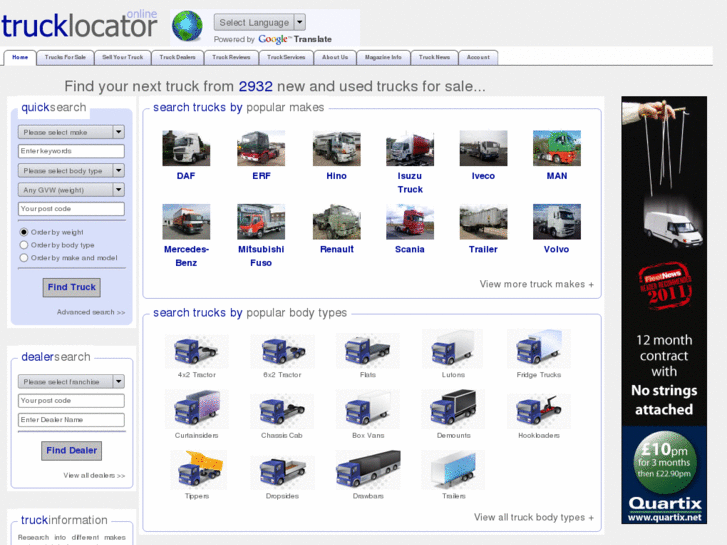The image size is (727, 545).
Task: Expand Please select body type dropdown
Action: click(x=71, y=171)
